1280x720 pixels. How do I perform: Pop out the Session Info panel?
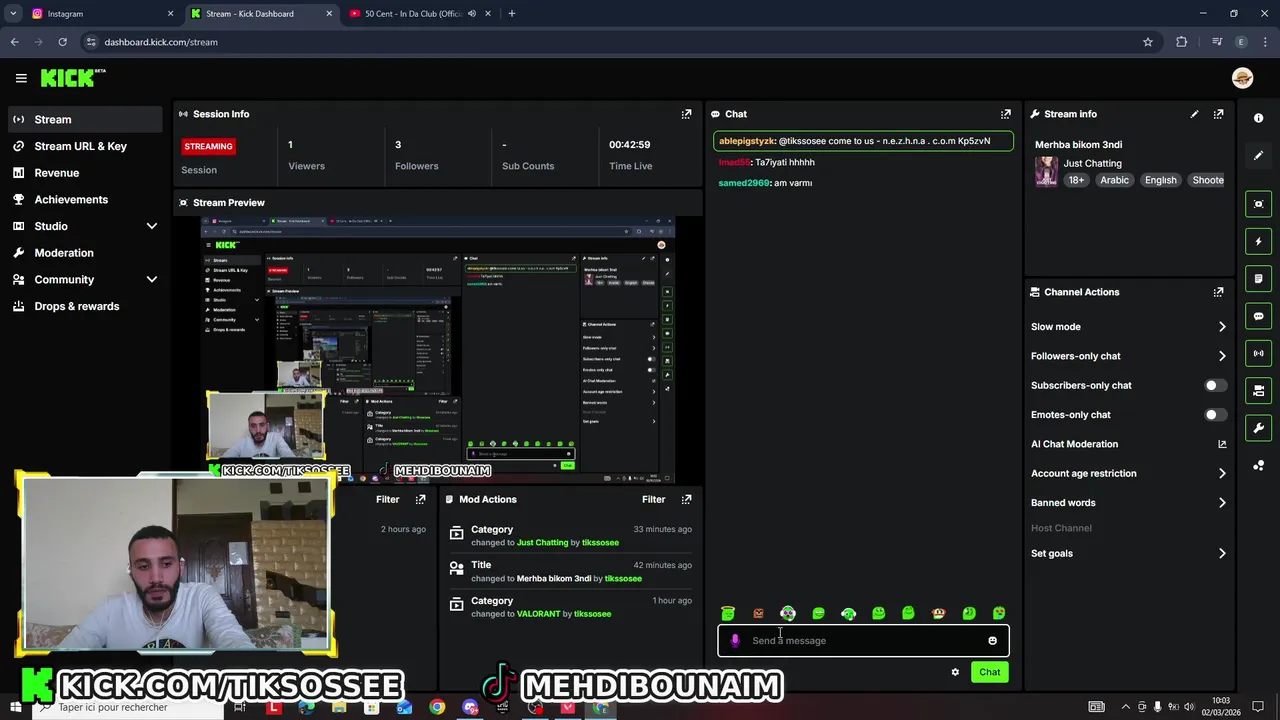[x=686, y=114]
